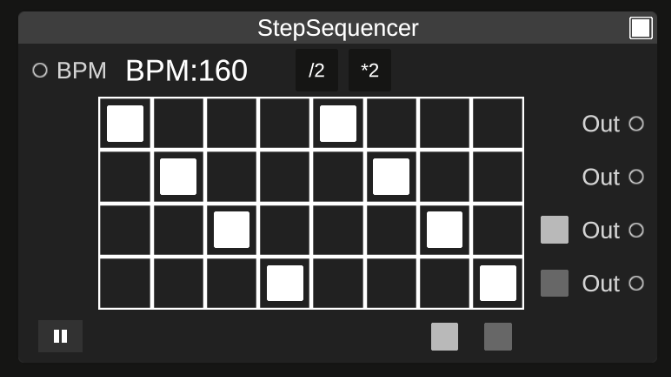Enable the empty eighth step in row one
This screenshot has width=671, height=377.
[498, 124]
